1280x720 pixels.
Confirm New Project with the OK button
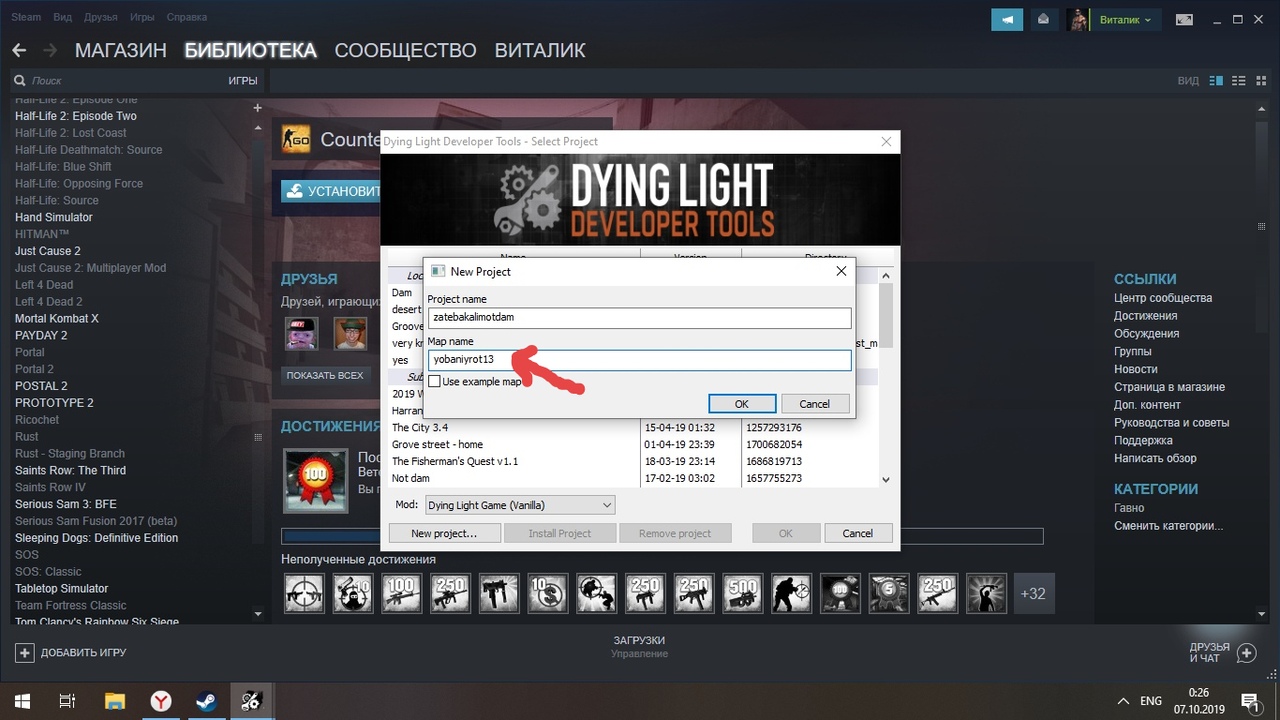point(741,404)
